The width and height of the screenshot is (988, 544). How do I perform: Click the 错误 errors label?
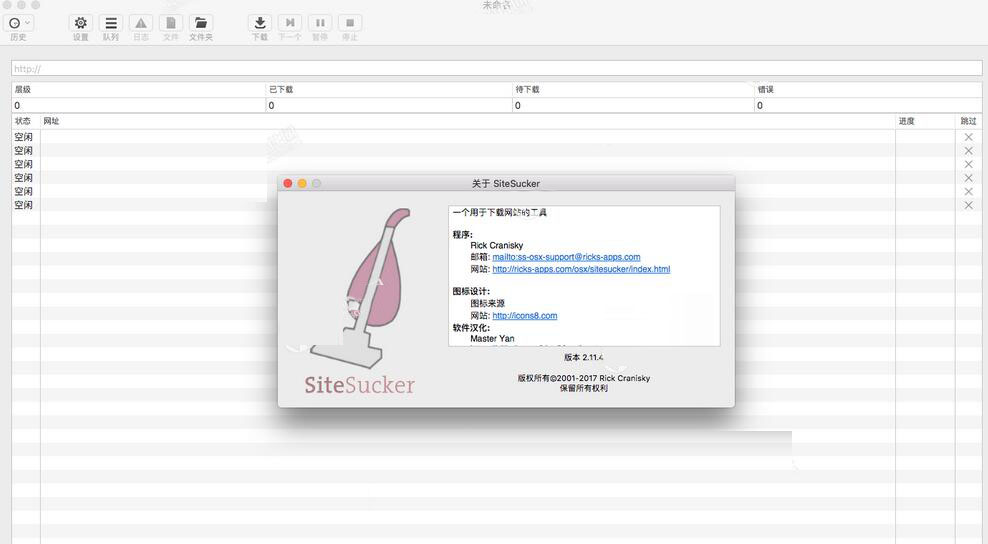click(x=766, y=90)
